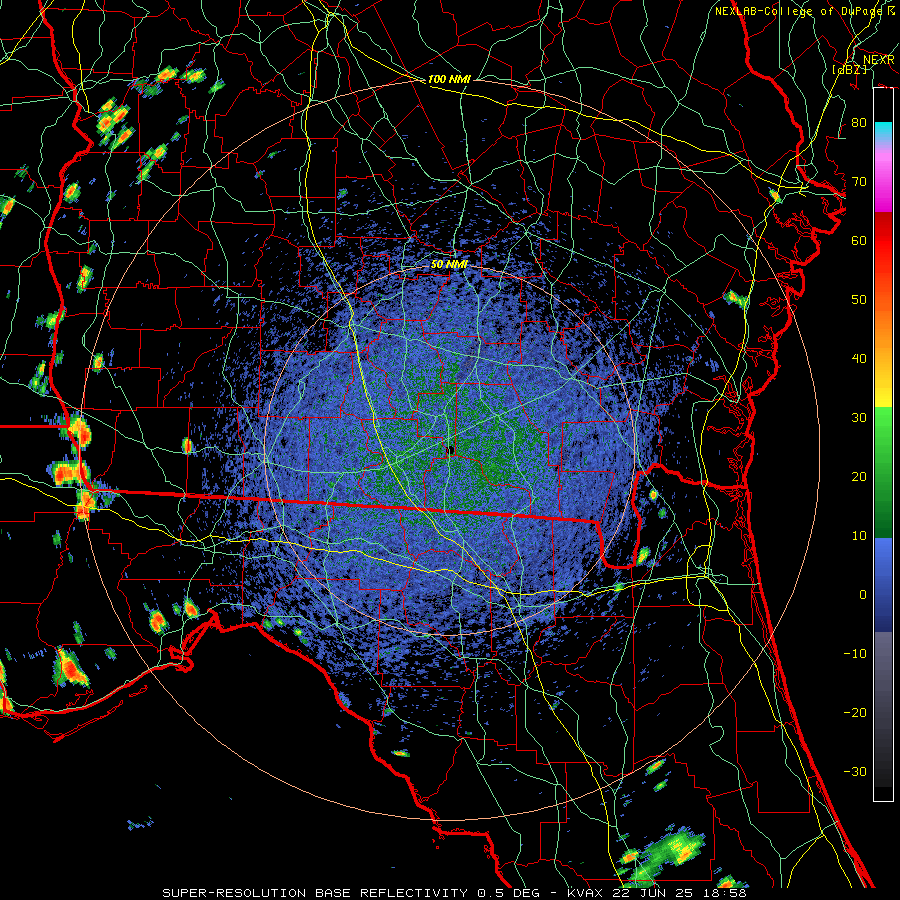Click the KVAX station identifier in caption
Viewport: 900px width, 900px height.
point(587,893)
